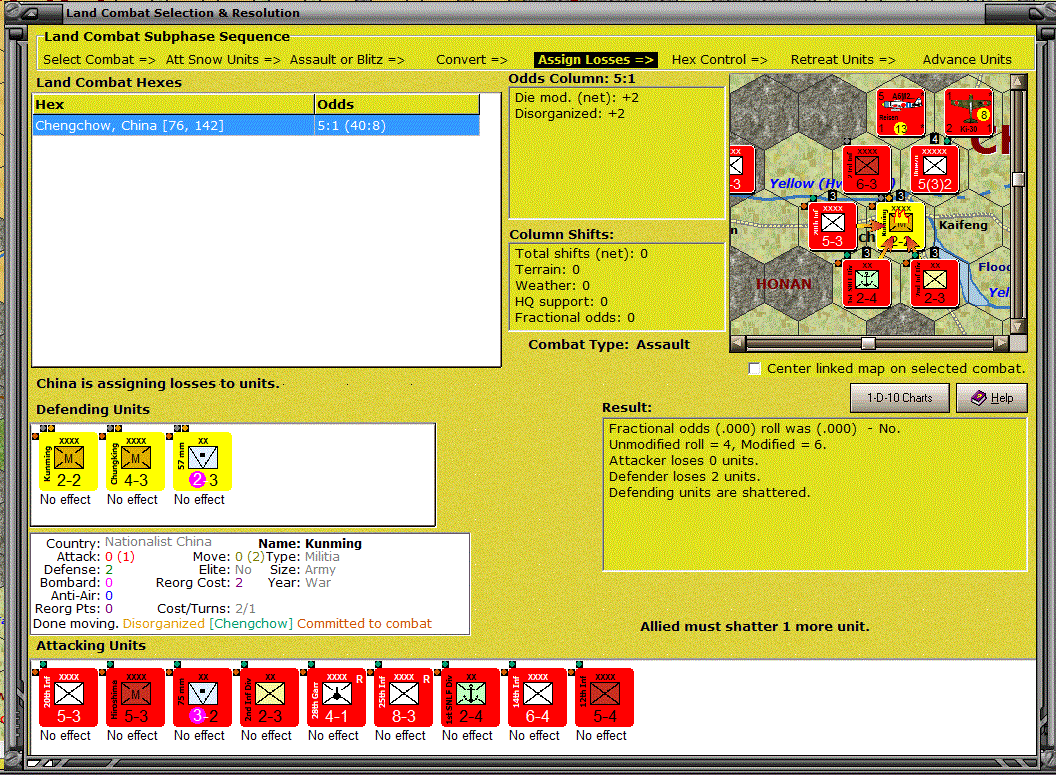The height and width of the screenshot is (775, 1056).
Task: Click the Ki-30 aircraft counter on the map
Action: [968, 112]
